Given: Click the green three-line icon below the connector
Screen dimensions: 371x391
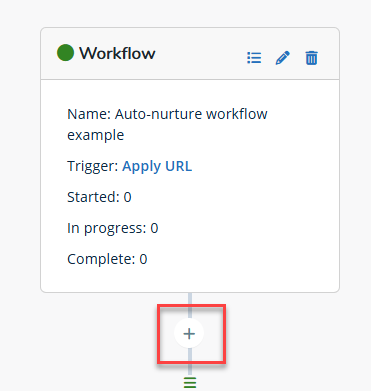Looking at the screenshot, I should (190, 383).
